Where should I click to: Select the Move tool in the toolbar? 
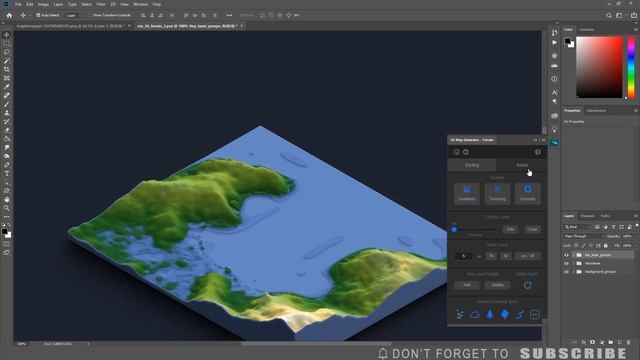click(x=7, y=35)
